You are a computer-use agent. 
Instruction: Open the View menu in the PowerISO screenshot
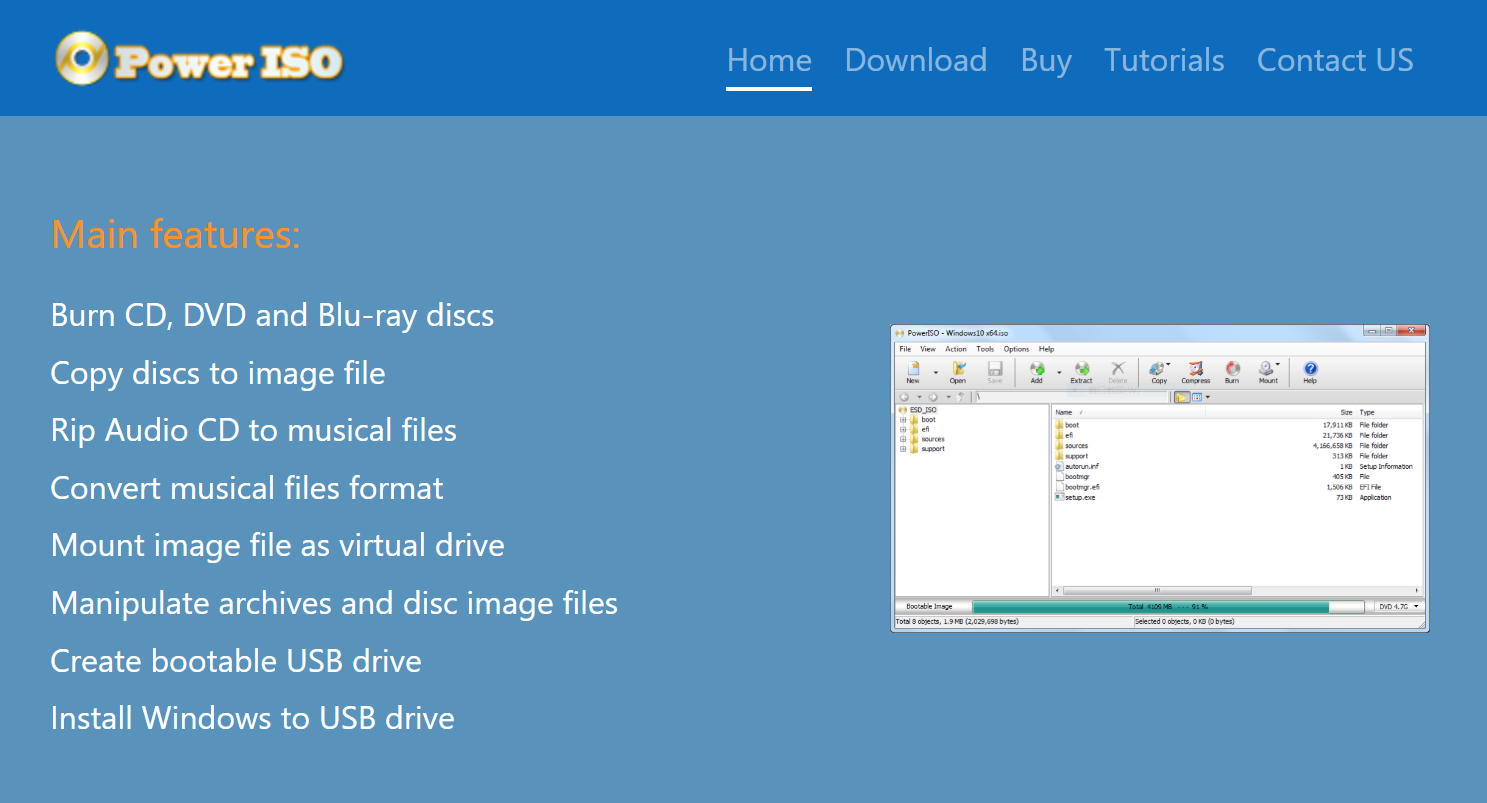(x=928, y=349)
